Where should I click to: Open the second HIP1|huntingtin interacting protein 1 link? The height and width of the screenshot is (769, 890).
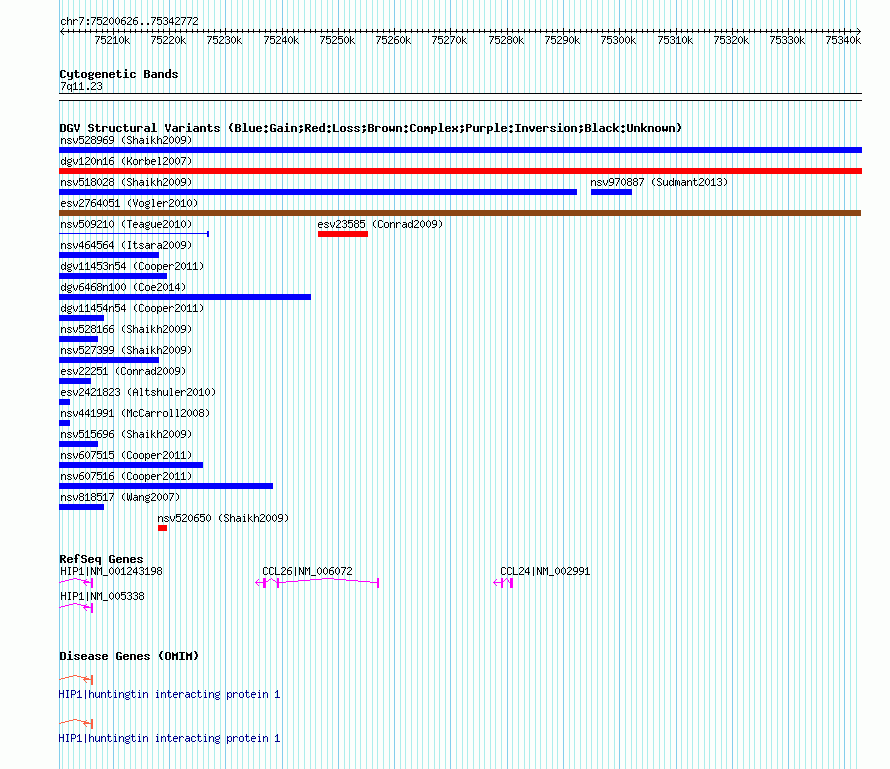point(169,738)
